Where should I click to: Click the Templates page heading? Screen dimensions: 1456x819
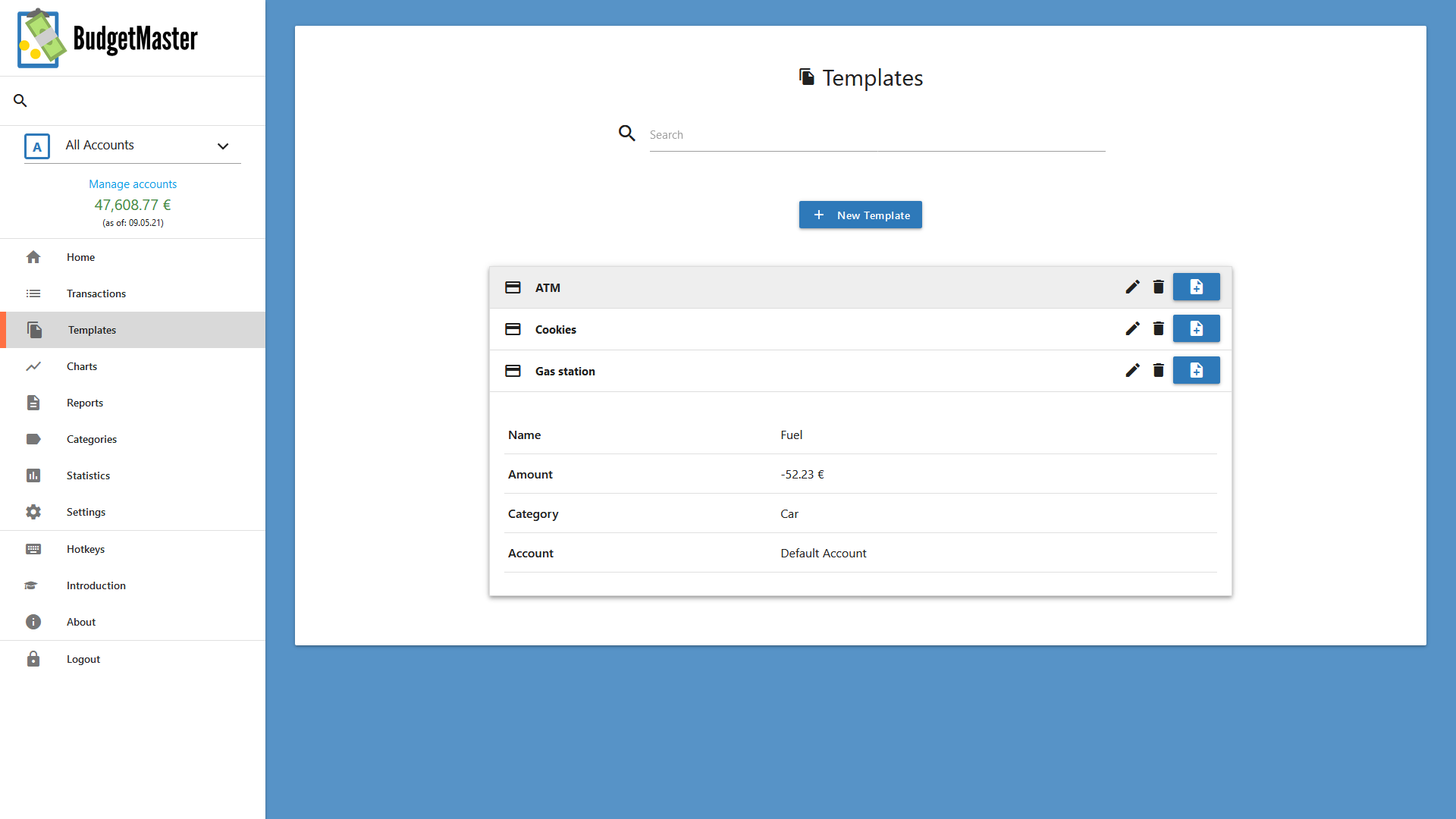861,78
